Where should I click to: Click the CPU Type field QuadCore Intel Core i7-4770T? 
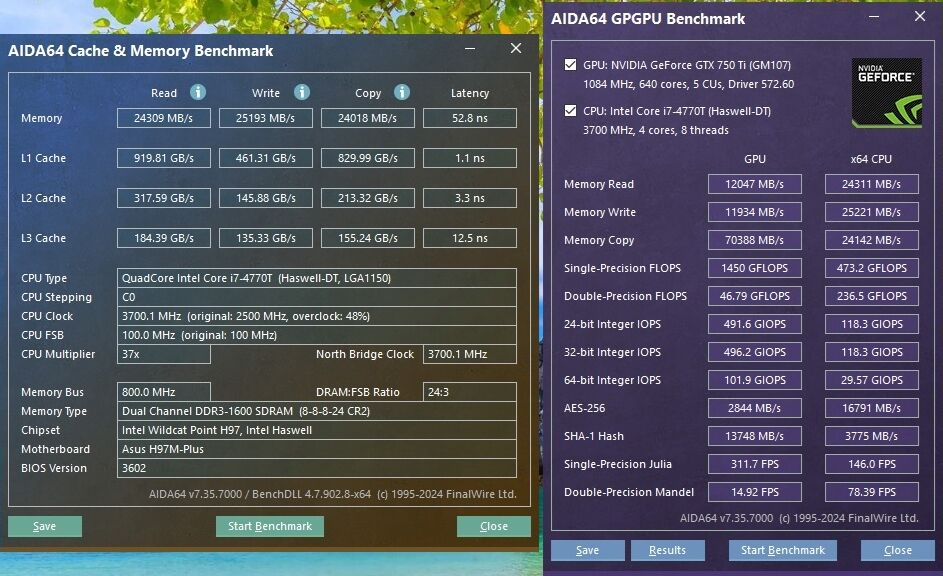pos(316,278)
